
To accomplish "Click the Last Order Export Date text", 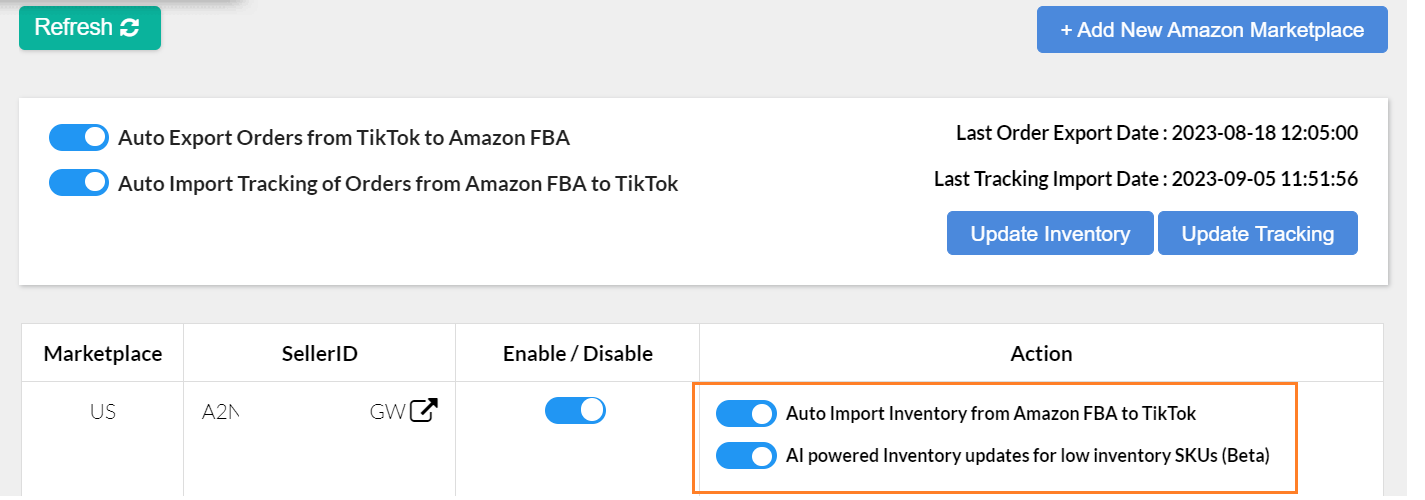I will 1156,133.
